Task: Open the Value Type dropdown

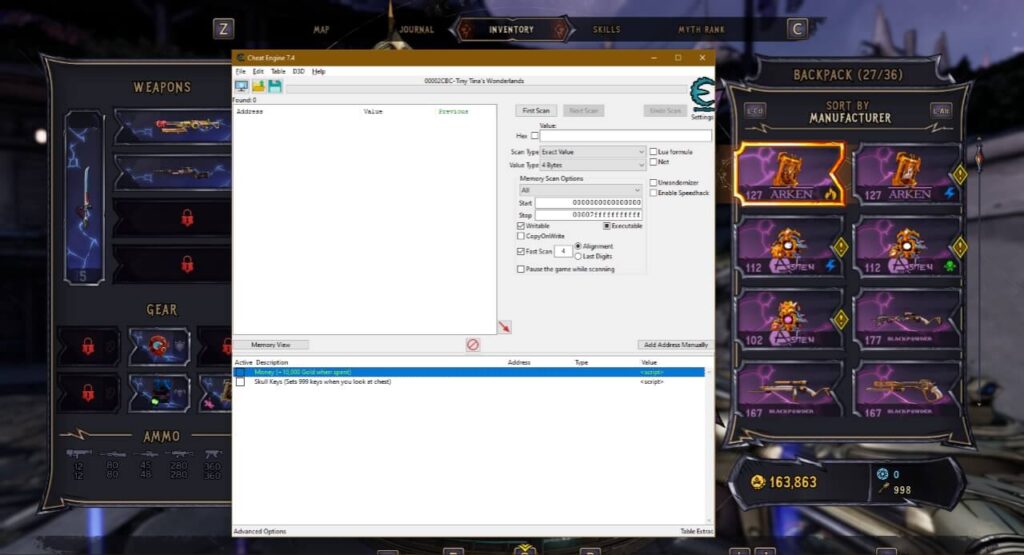Action: click(592, 165)
